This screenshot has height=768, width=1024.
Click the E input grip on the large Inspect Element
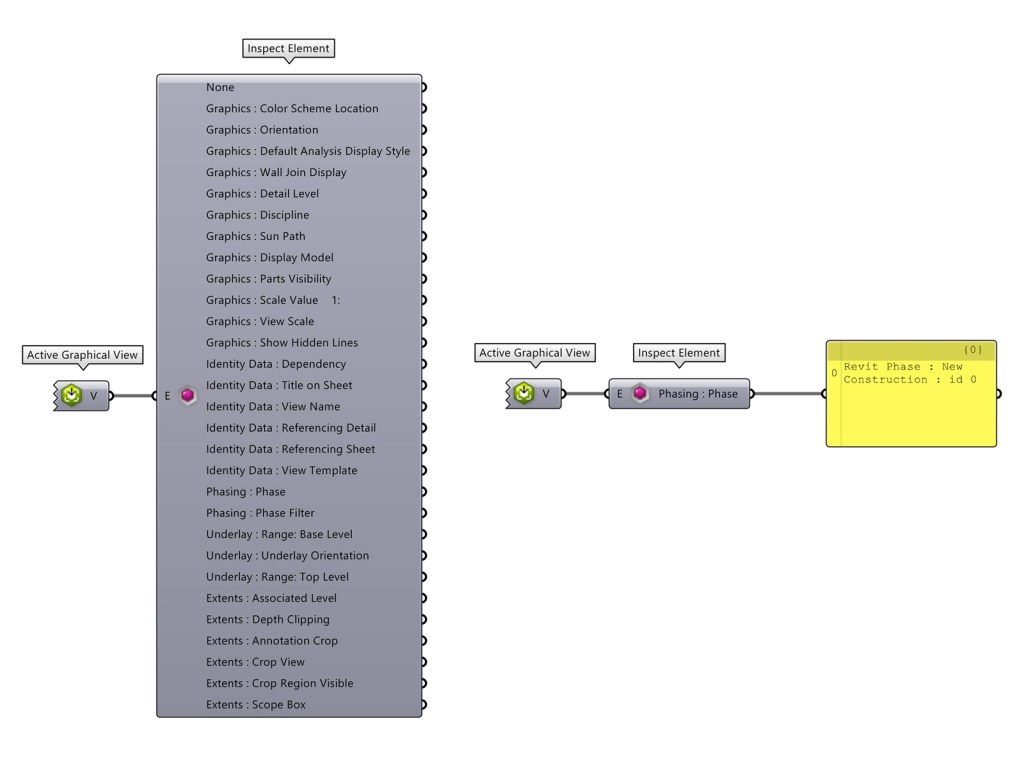pos(153,396)
